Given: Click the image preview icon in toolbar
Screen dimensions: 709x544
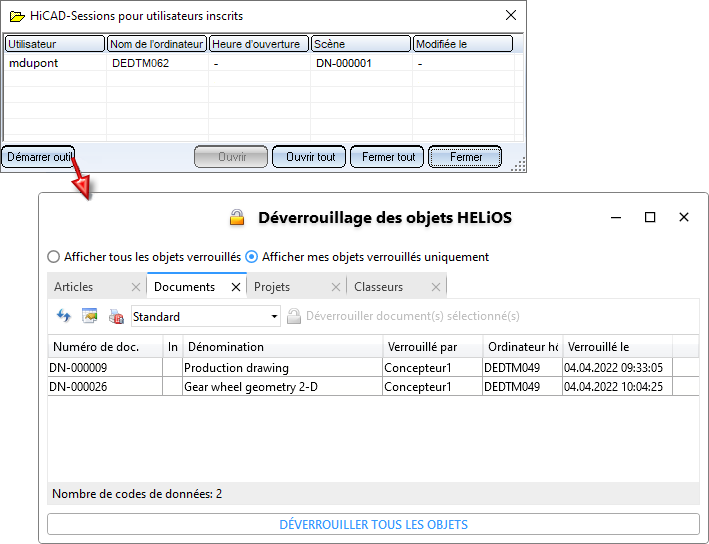Looking at the screenshot, I should (90, 316).
